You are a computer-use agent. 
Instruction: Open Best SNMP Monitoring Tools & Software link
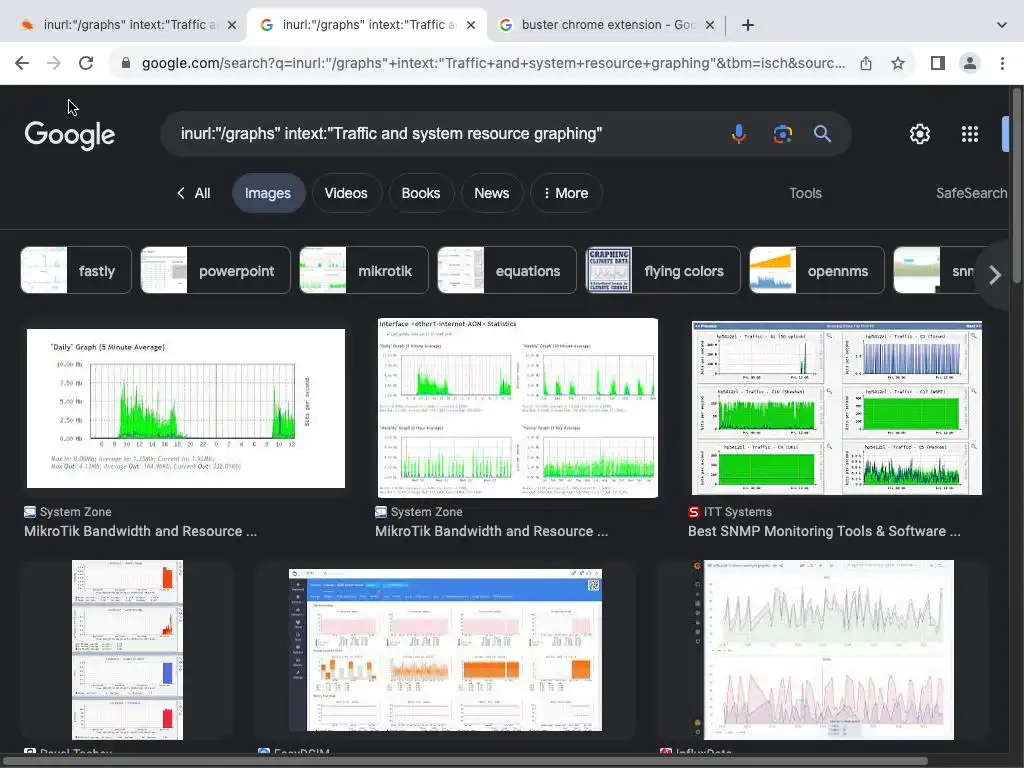point(824,532)
